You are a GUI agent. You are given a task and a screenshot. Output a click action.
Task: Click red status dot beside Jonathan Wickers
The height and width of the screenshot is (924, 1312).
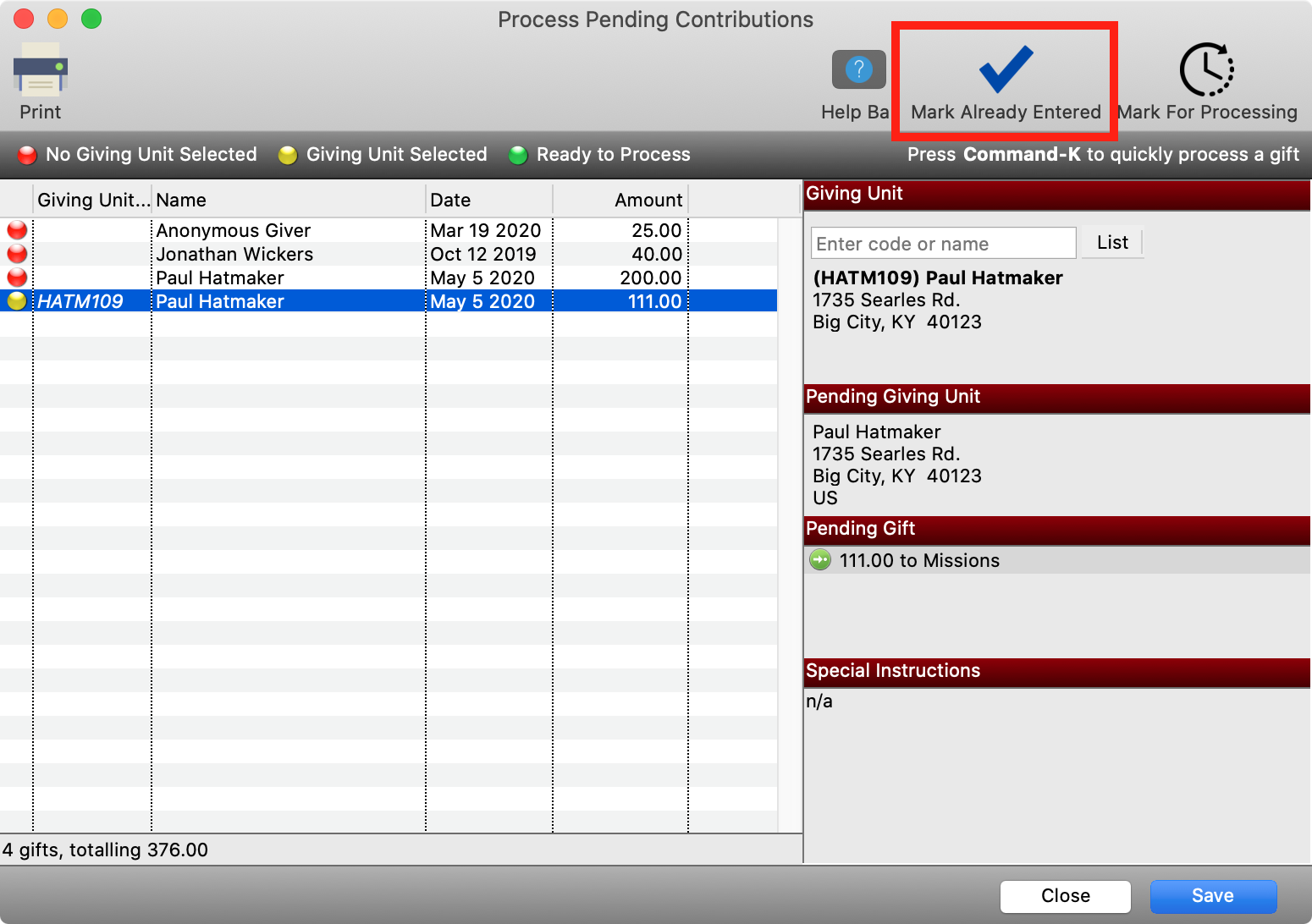click(17, 254)
